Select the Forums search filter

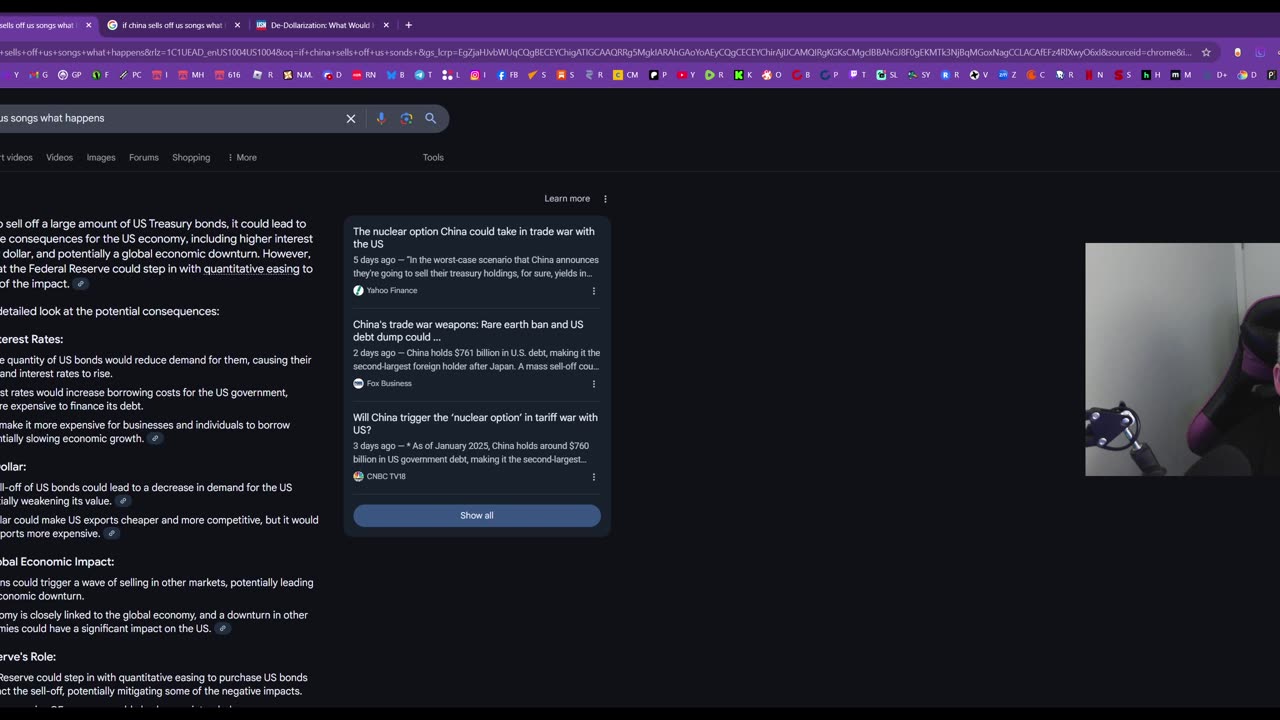click(x=144, y=157)
